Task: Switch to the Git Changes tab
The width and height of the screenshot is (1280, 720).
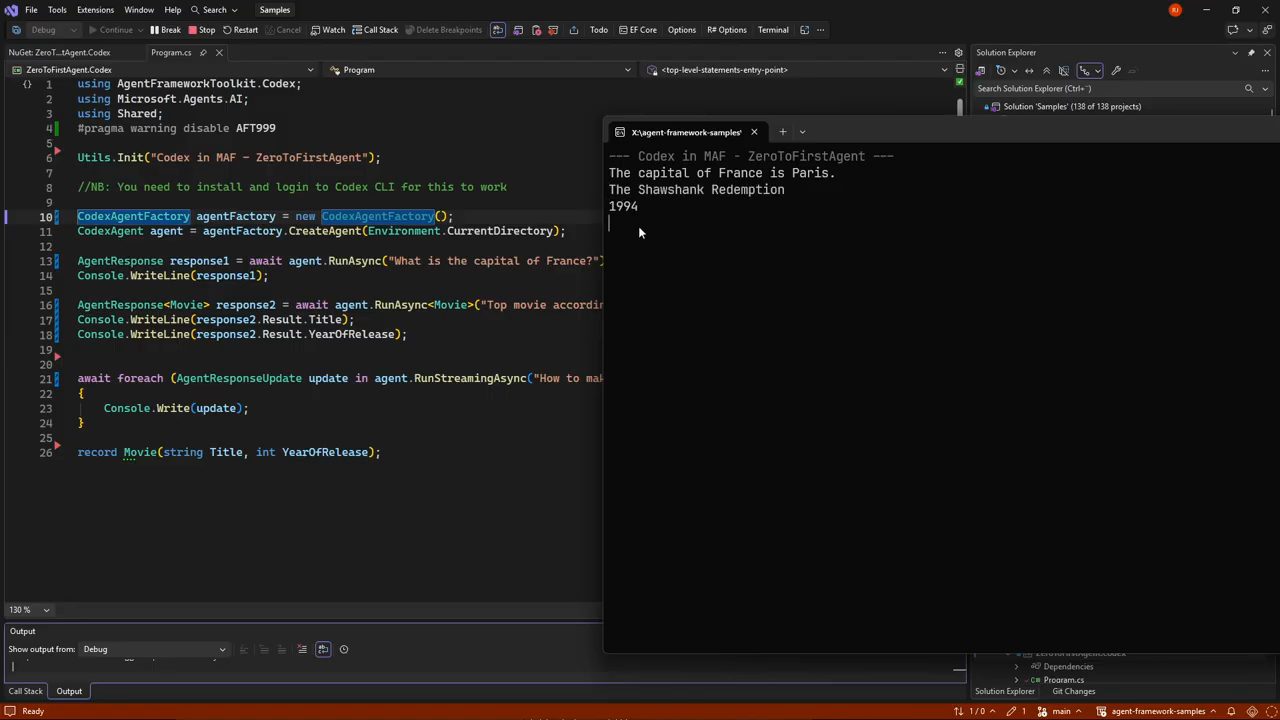Action: (x=1073, y=691)
